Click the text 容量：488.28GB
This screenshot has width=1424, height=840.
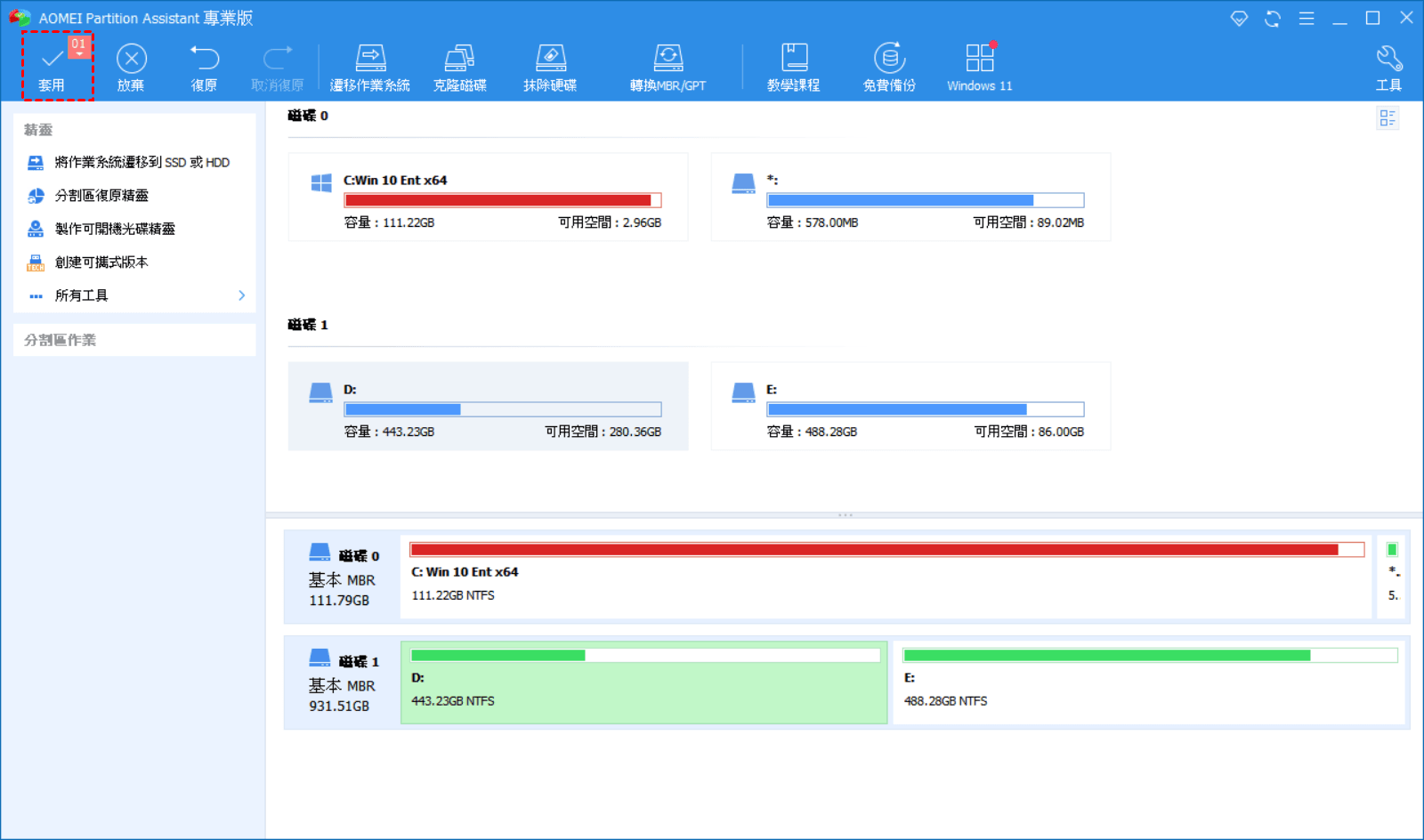[x=812, y=432]
